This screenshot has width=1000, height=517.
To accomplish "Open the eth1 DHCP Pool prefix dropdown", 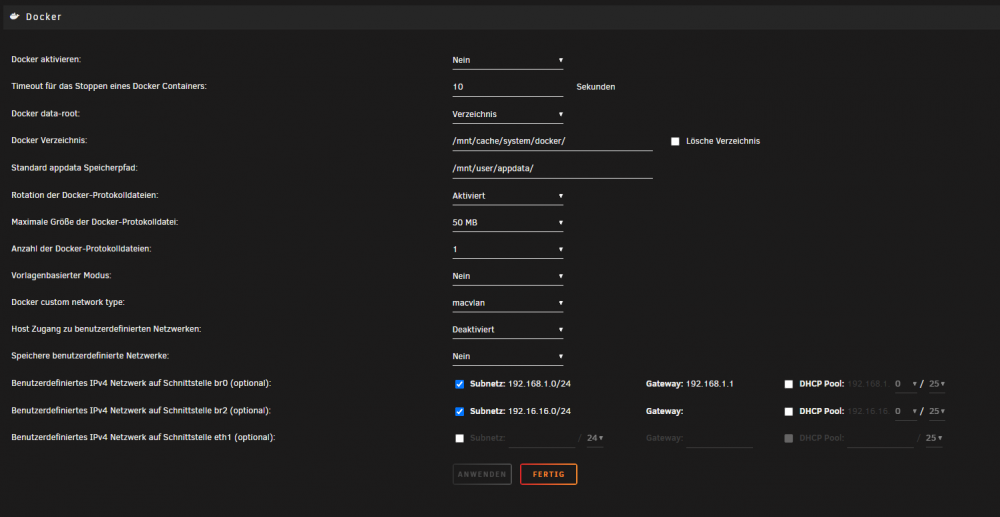I will [x=935, y=439].
